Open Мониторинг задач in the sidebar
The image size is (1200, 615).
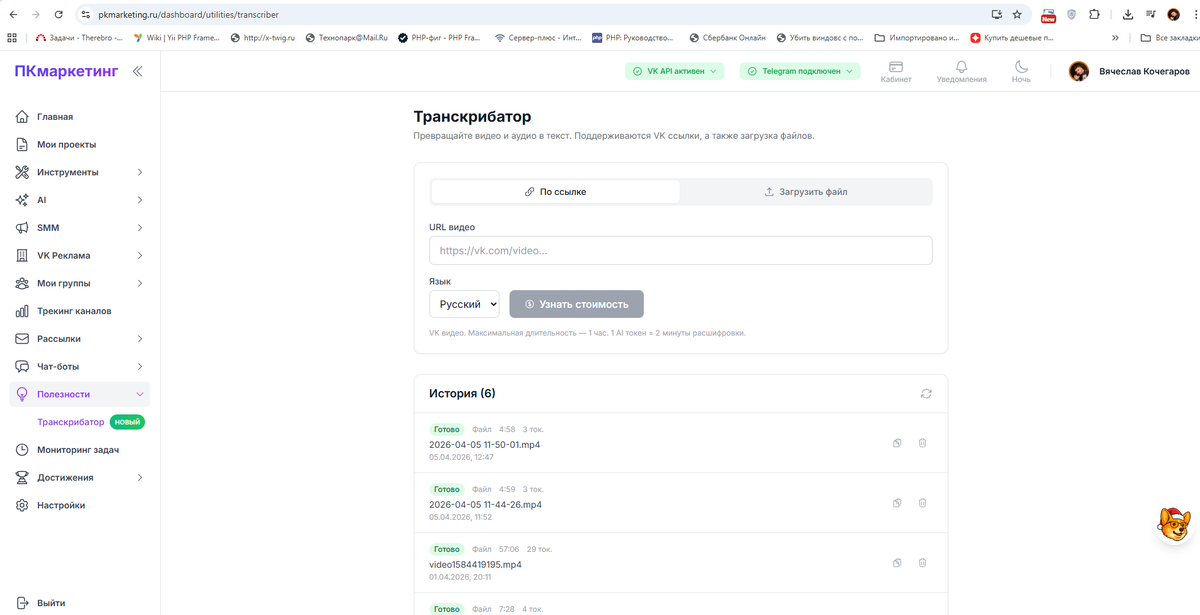pos(80,450)
